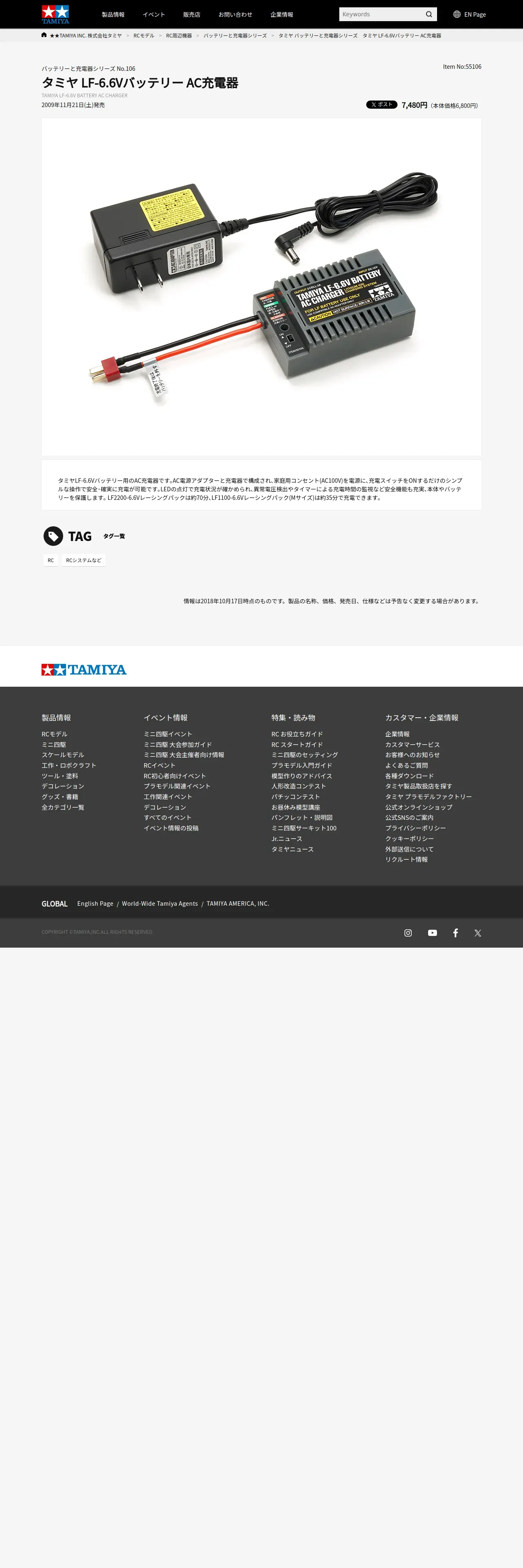Click the Keywords search field
Screen dimensions: 523x1568
[x=381, y=14]
